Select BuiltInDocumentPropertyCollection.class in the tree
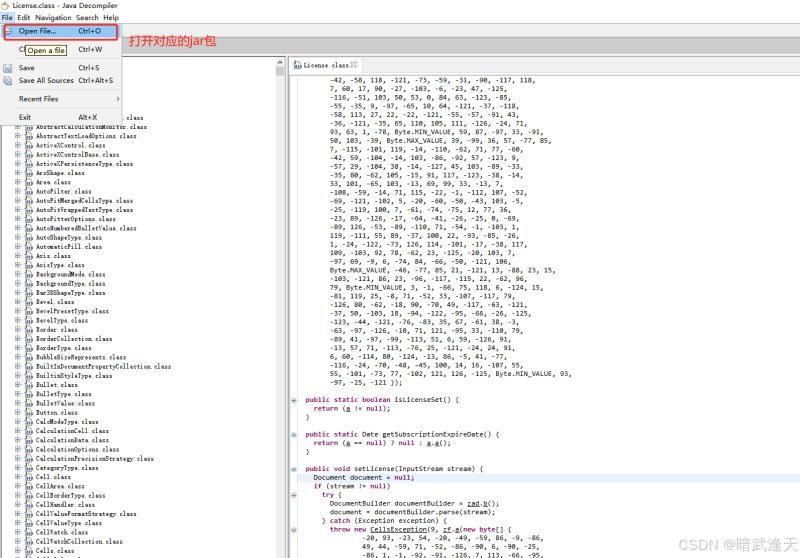 coord(103,366)
